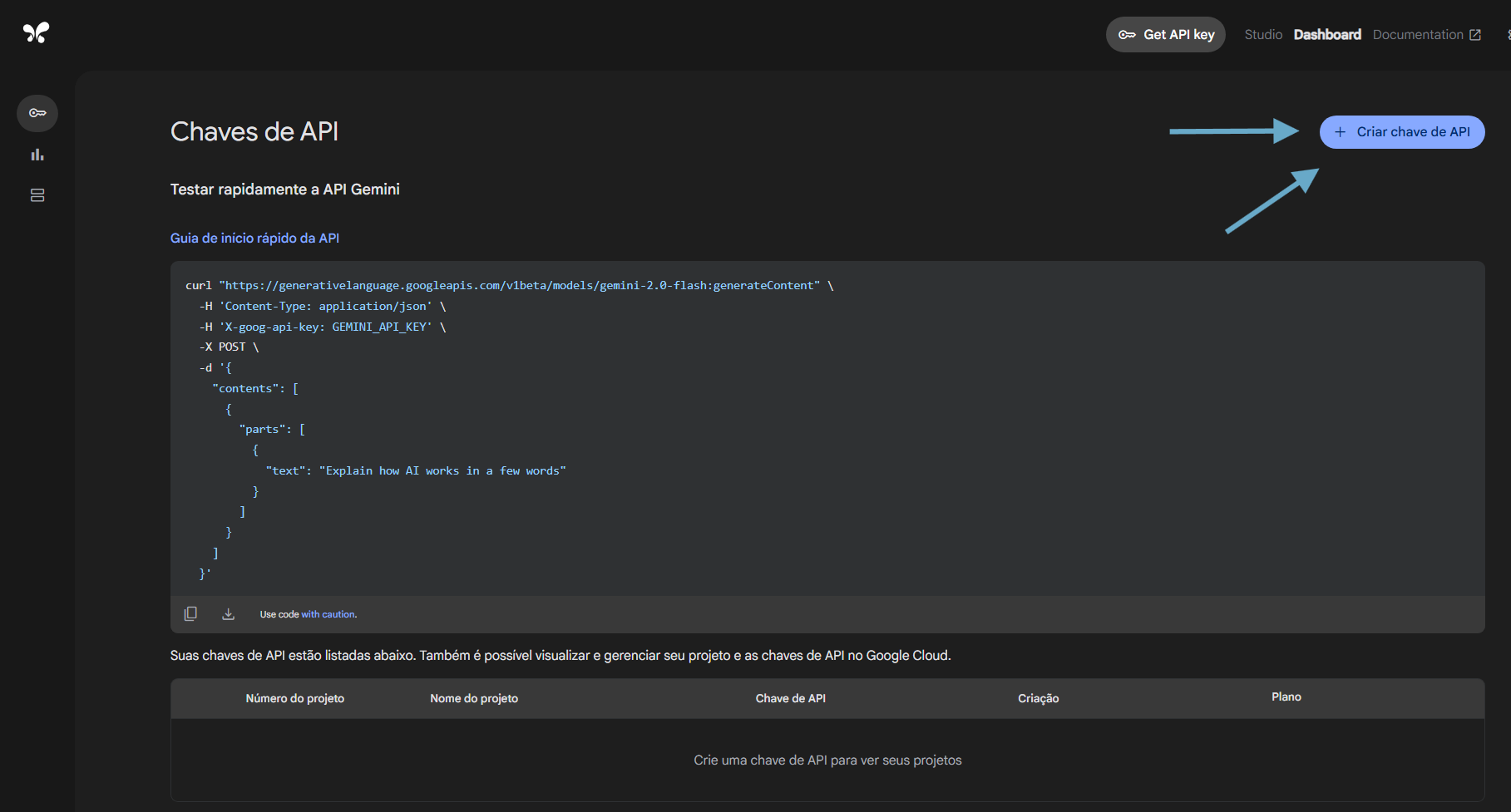Click the Criação column header
The width and height of the screenshot is (1511, 812).
1039,699
